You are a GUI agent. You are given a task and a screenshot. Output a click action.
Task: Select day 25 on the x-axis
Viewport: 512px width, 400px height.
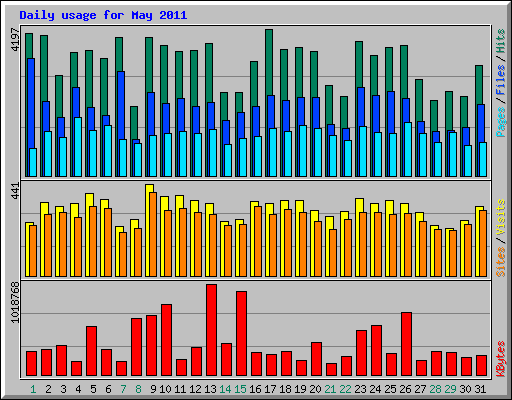tap(390, 389)
